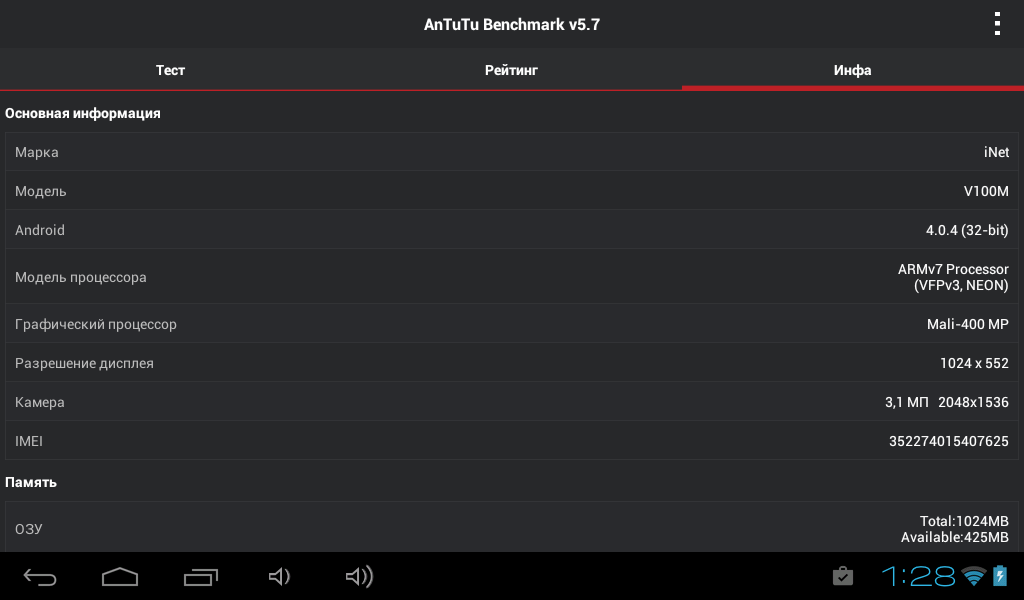1024x600 pixels.
Task: Select the Android 4.0.4 version row
Action: point(512,230)
